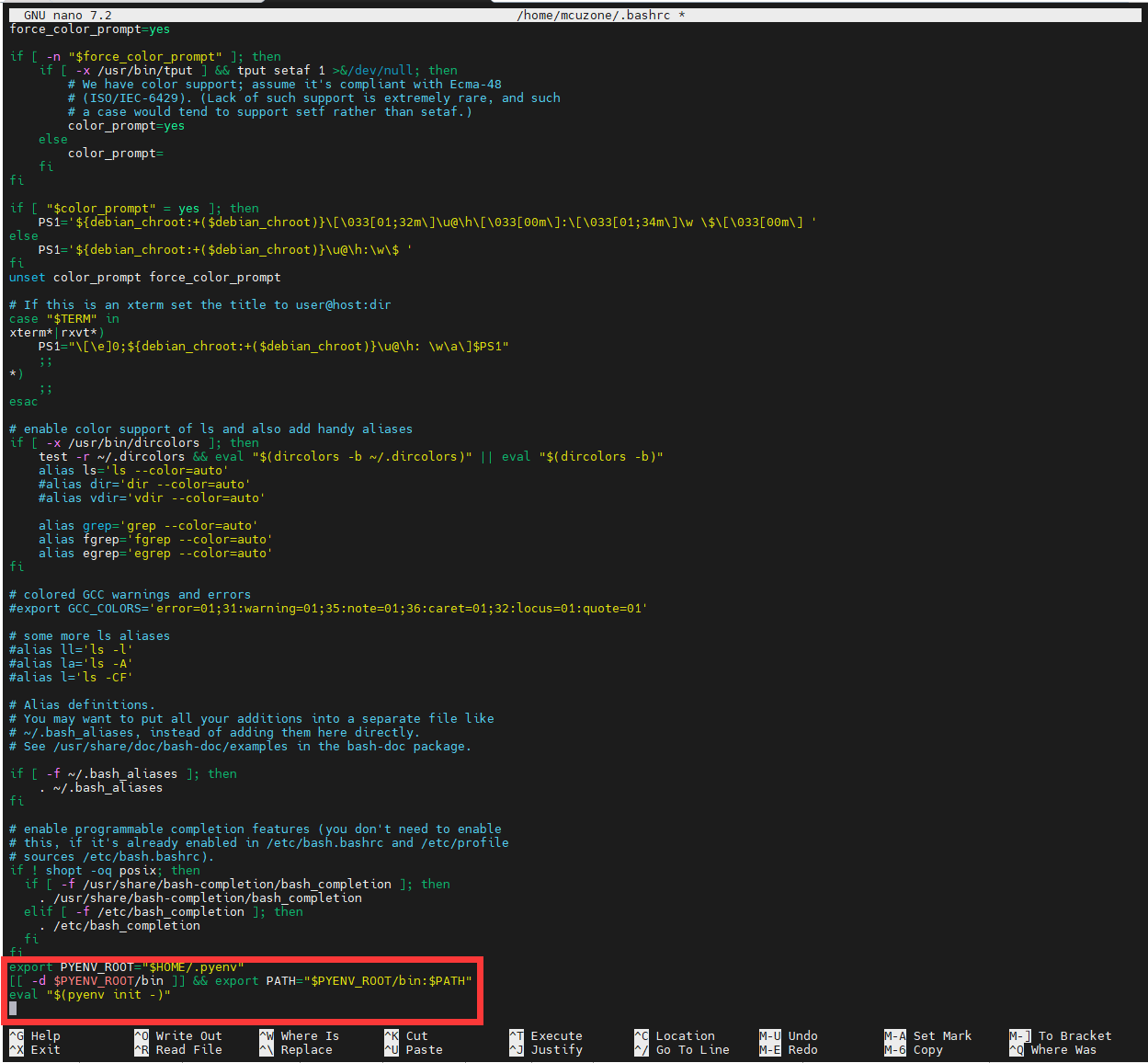Click the 'if ! shopt -oq posix; then' line
The image size is (1148, 1063).
tap(105, 870)
